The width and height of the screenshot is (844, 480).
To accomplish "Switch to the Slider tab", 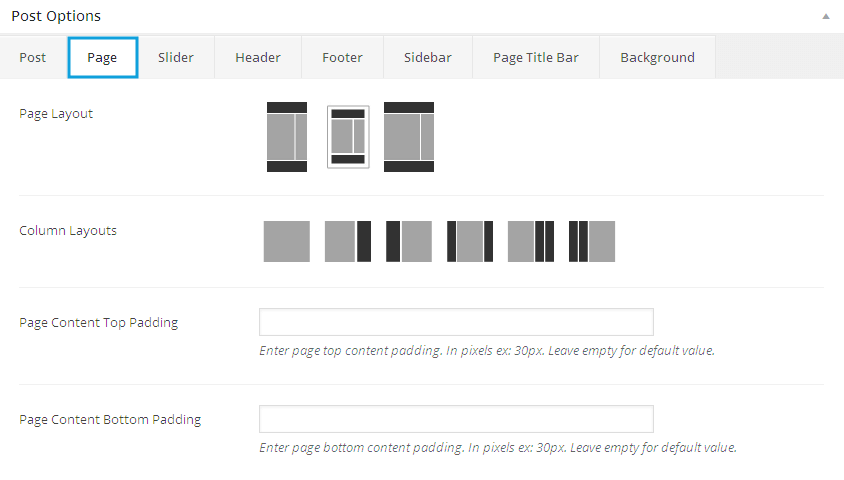I will tap(176, 57).
